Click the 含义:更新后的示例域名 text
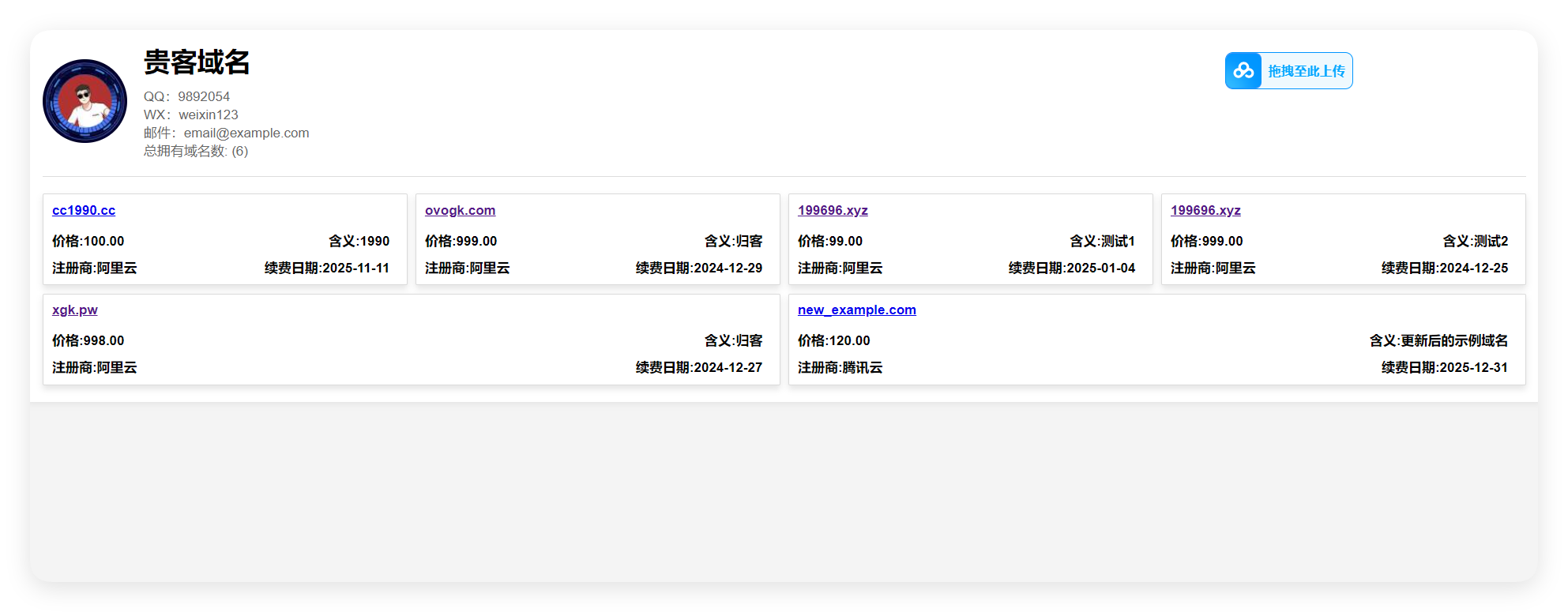Viewport: 1568px width, 612px height. pyautogui.click(x=1438, y=340)
